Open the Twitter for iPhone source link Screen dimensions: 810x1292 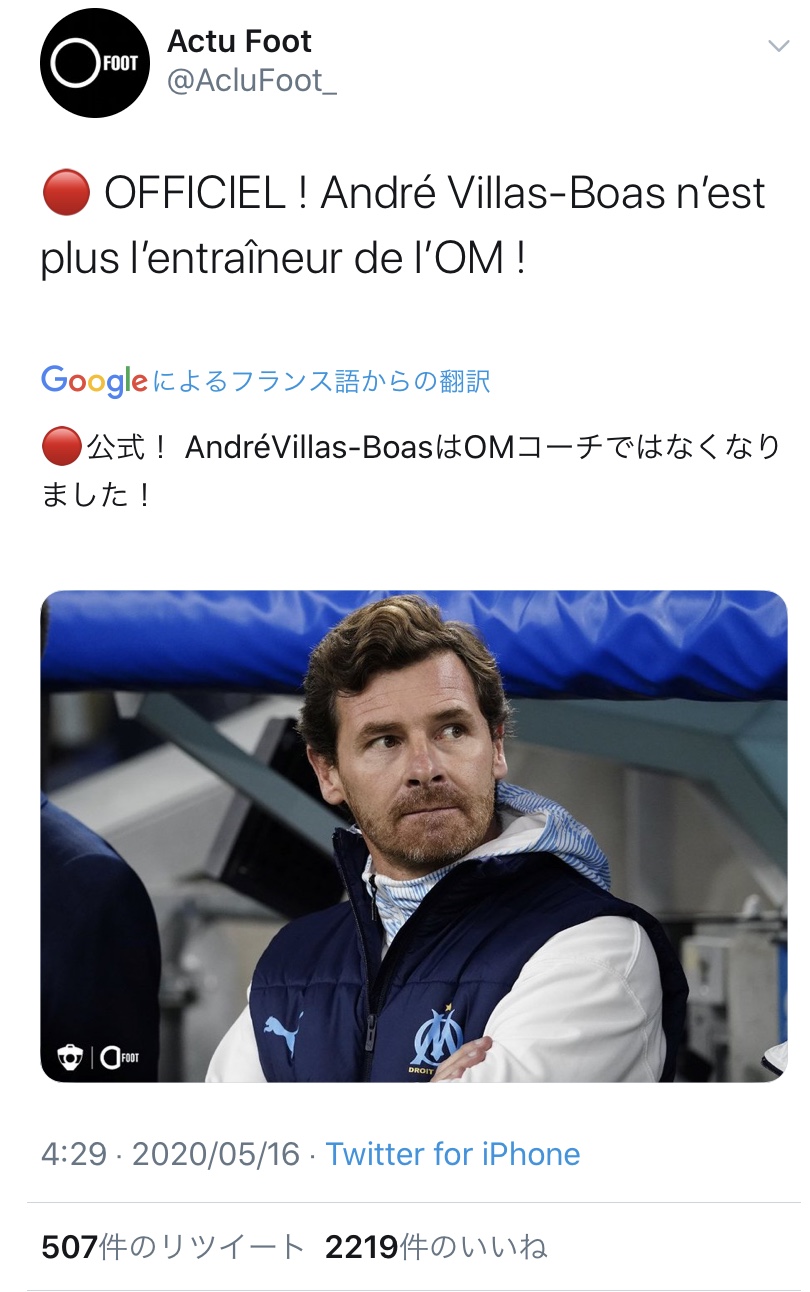453,1154
